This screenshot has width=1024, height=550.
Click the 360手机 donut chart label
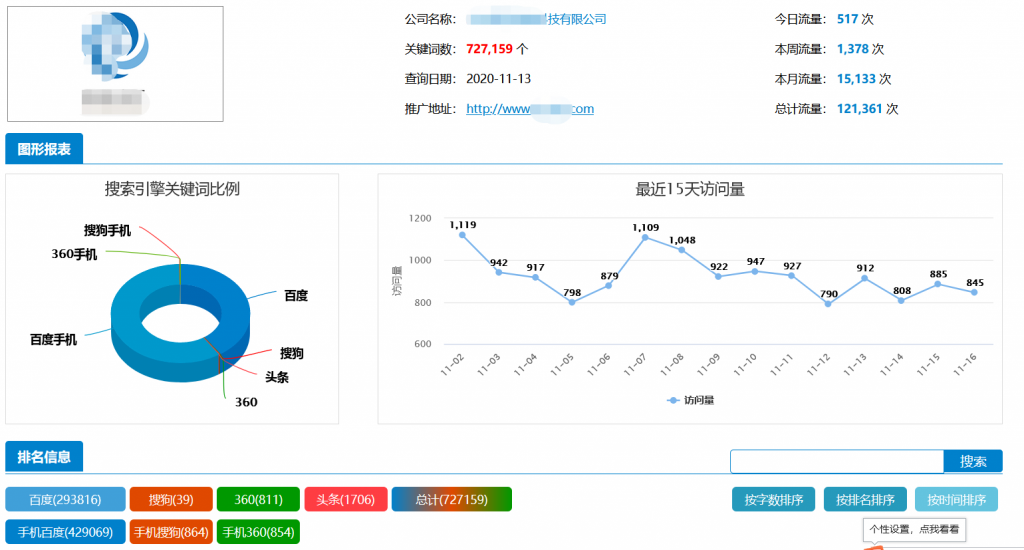[74, 254]
